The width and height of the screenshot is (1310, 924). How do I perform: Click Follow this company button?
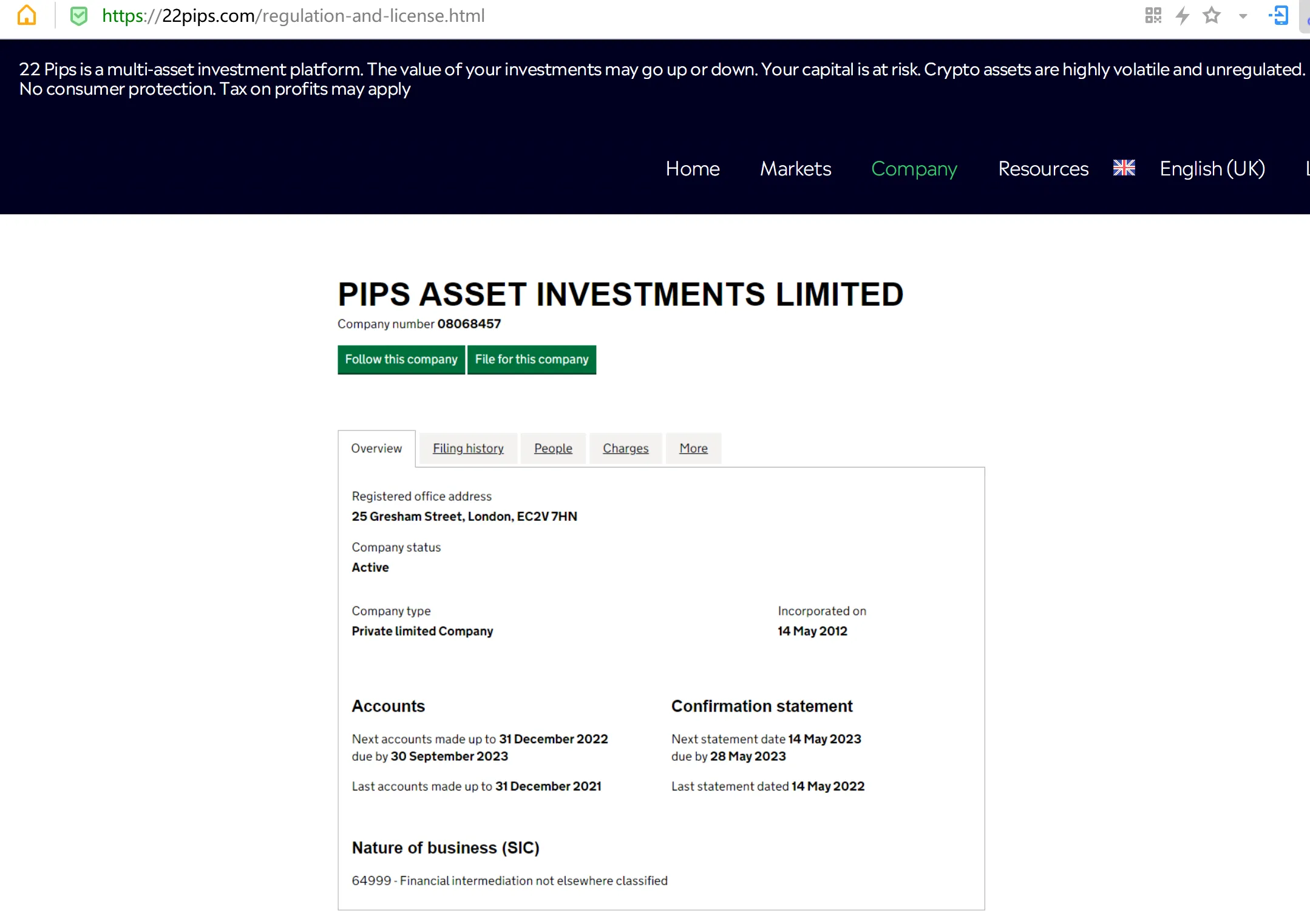tap(401, 359)
